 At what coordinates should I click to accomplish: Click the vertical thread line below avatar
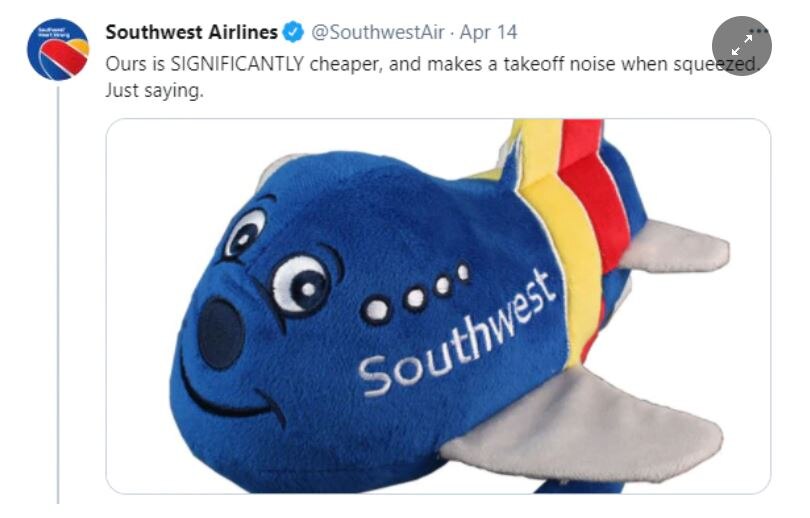click(58, 294)
